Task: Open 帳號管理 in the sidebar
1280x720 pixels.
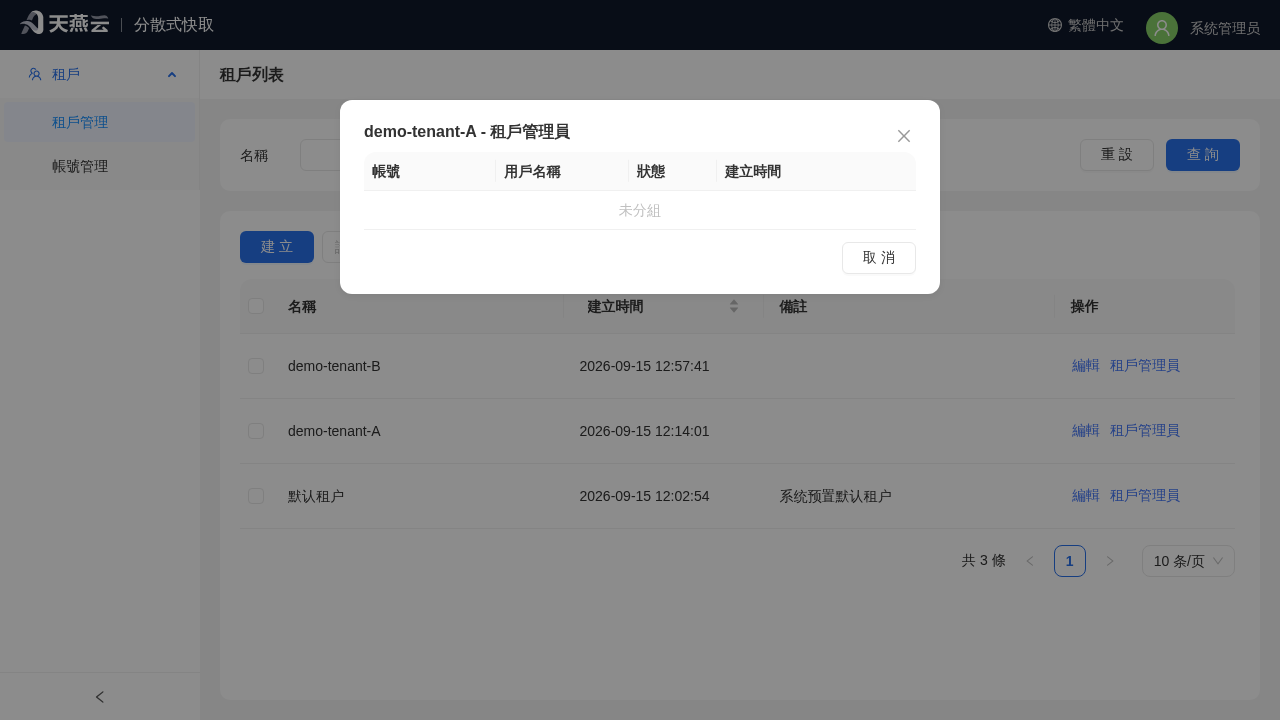Action: [x=100, y=166]
